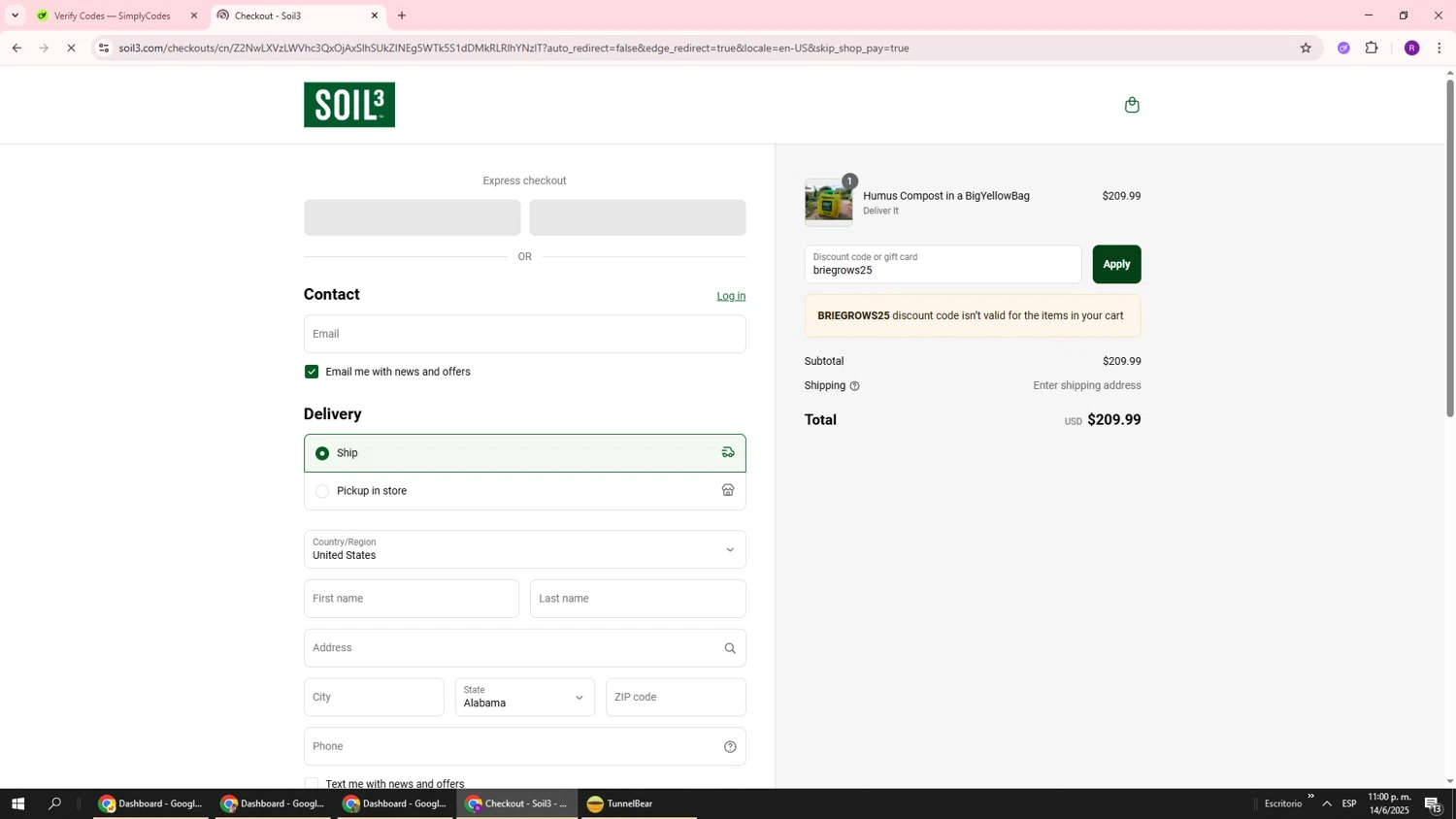Screen dimensions: 1456x819
Task: Stop loading the page
Action: coord(71,48)
